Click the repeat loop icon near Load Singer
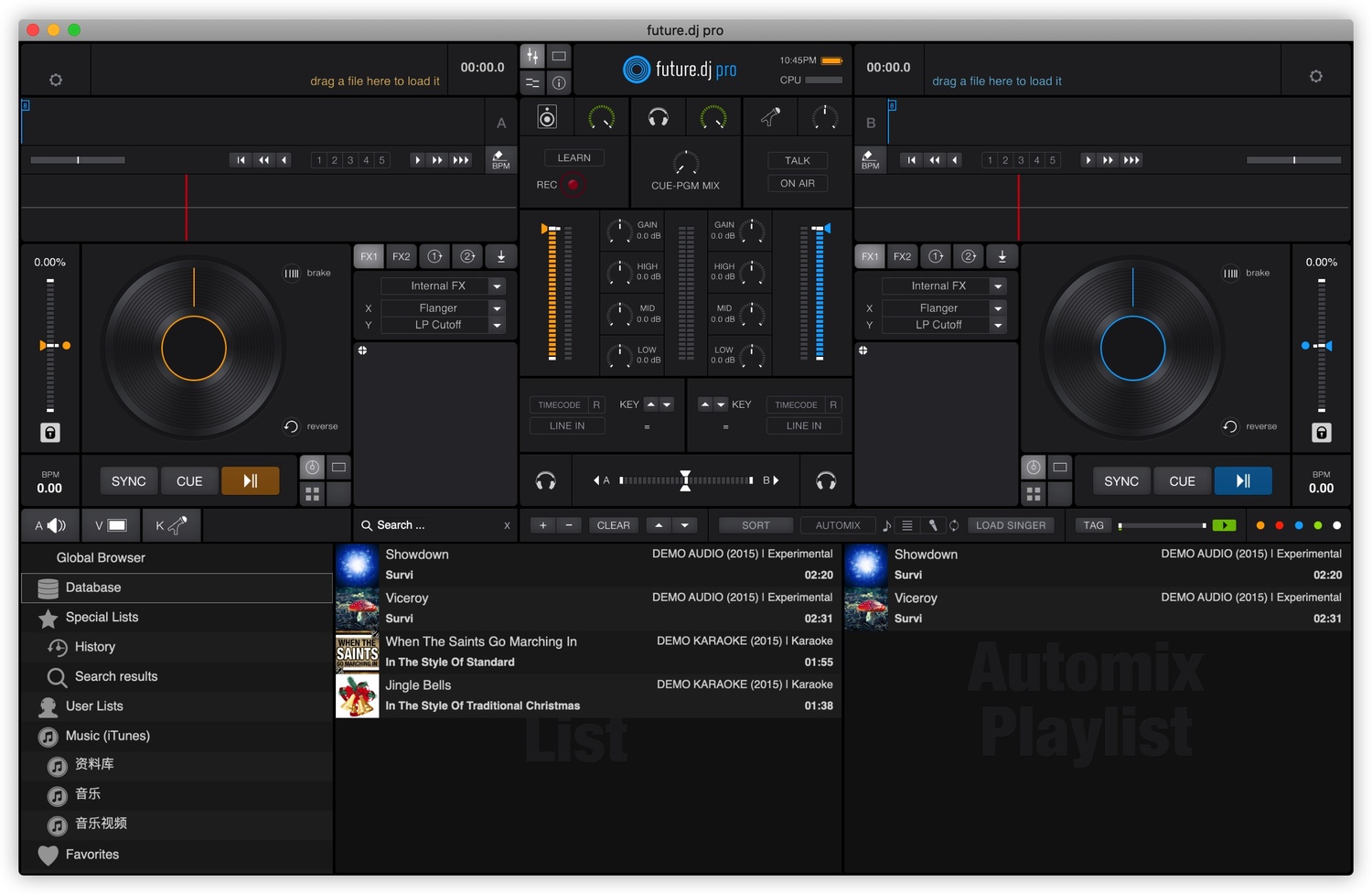Image resolution: width=1372 pixels, height=894 pixels. pyautogui.click(x=954, y=525)
